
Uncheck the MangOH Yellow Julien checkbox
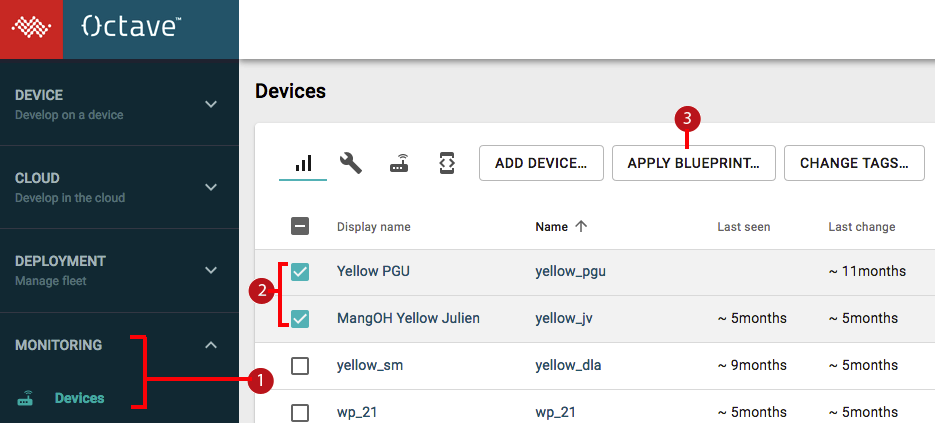[x=300, y=319]
